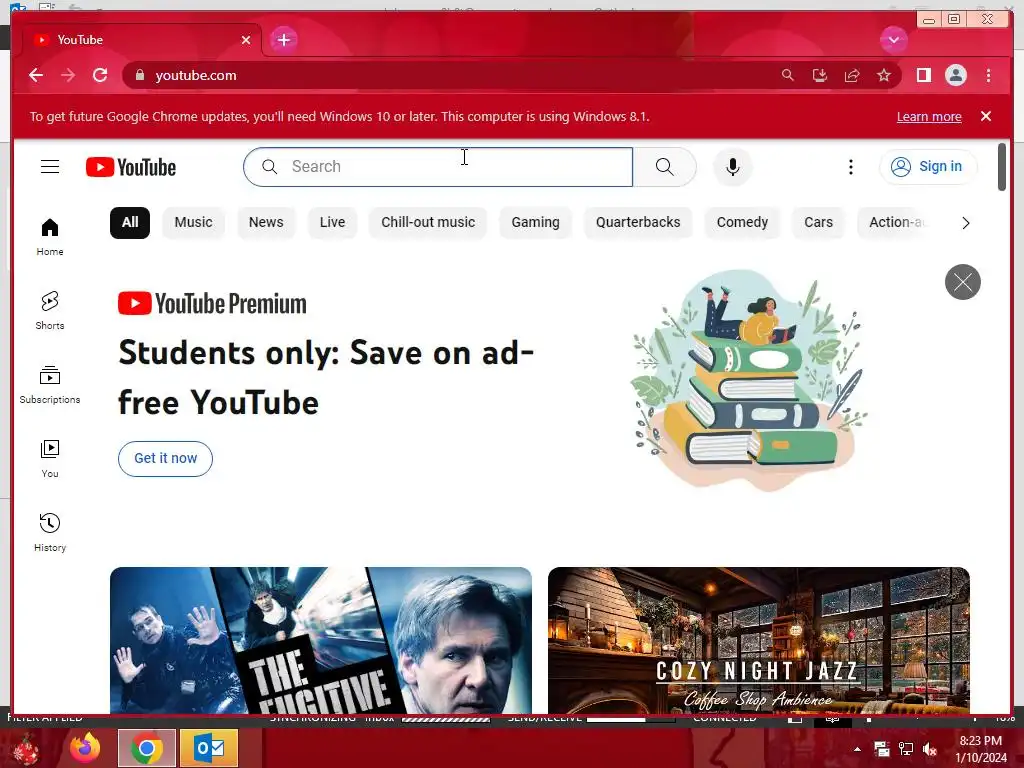This screenshot has height=768, width=1024.
Task: Click the Get it now button
Action: tap(165, 458)
